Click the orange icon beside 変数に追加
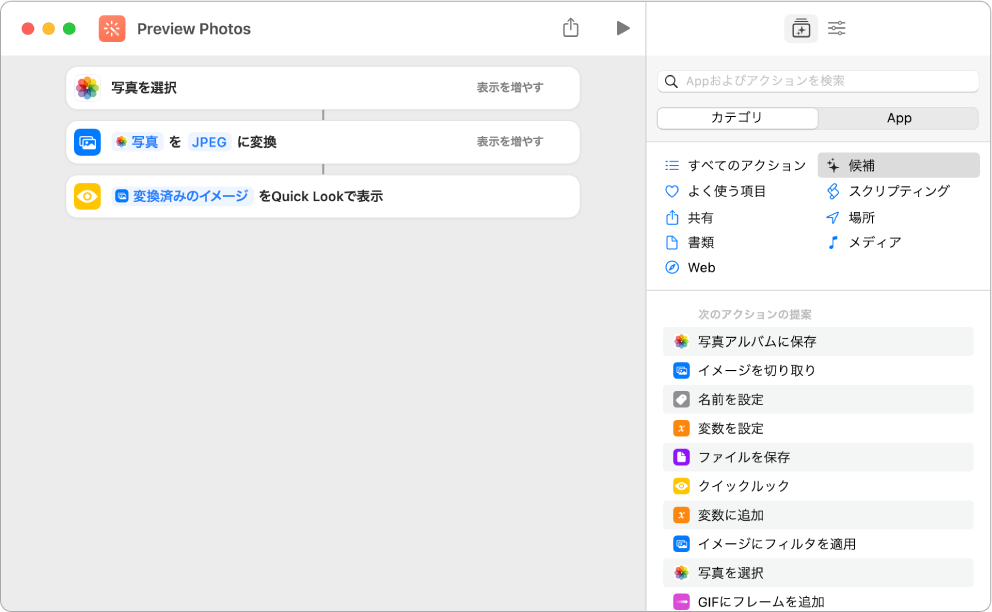Viewport: 992px width, 612px height. 681,515
